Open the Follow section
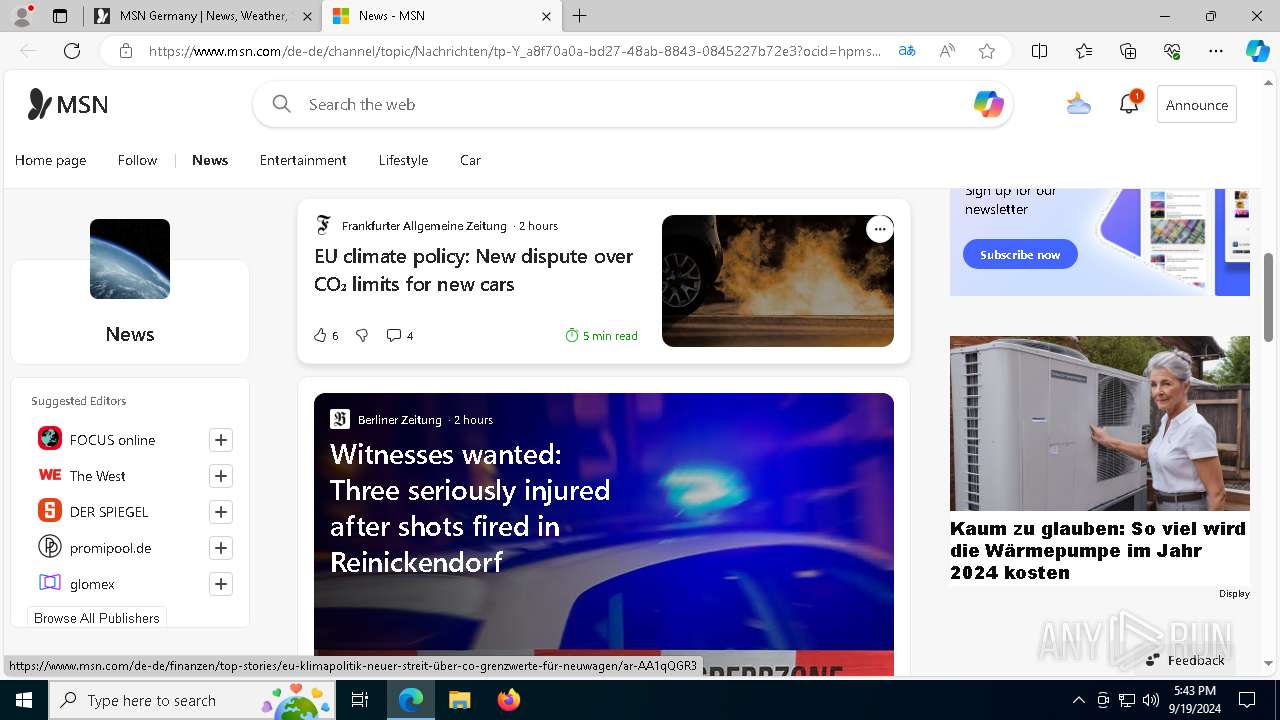The width and height of the screenshot is (1280, 720). pyautogui.click(x=137, y=160)
